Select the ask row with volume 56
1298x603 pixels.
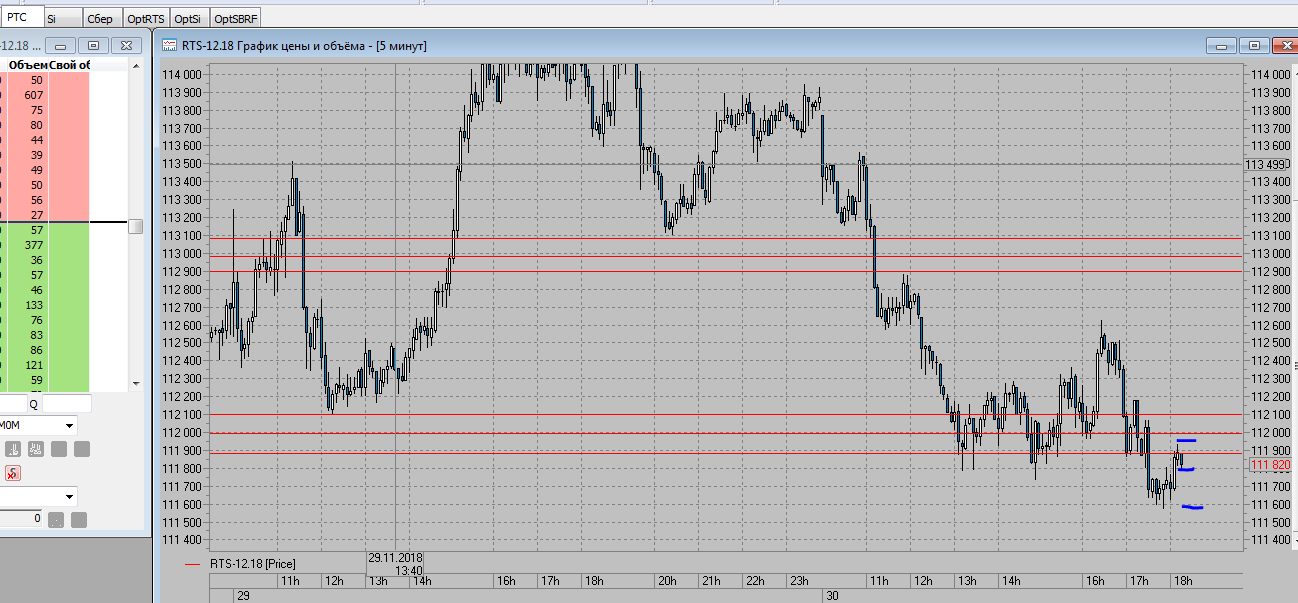[x=45, y=200]
